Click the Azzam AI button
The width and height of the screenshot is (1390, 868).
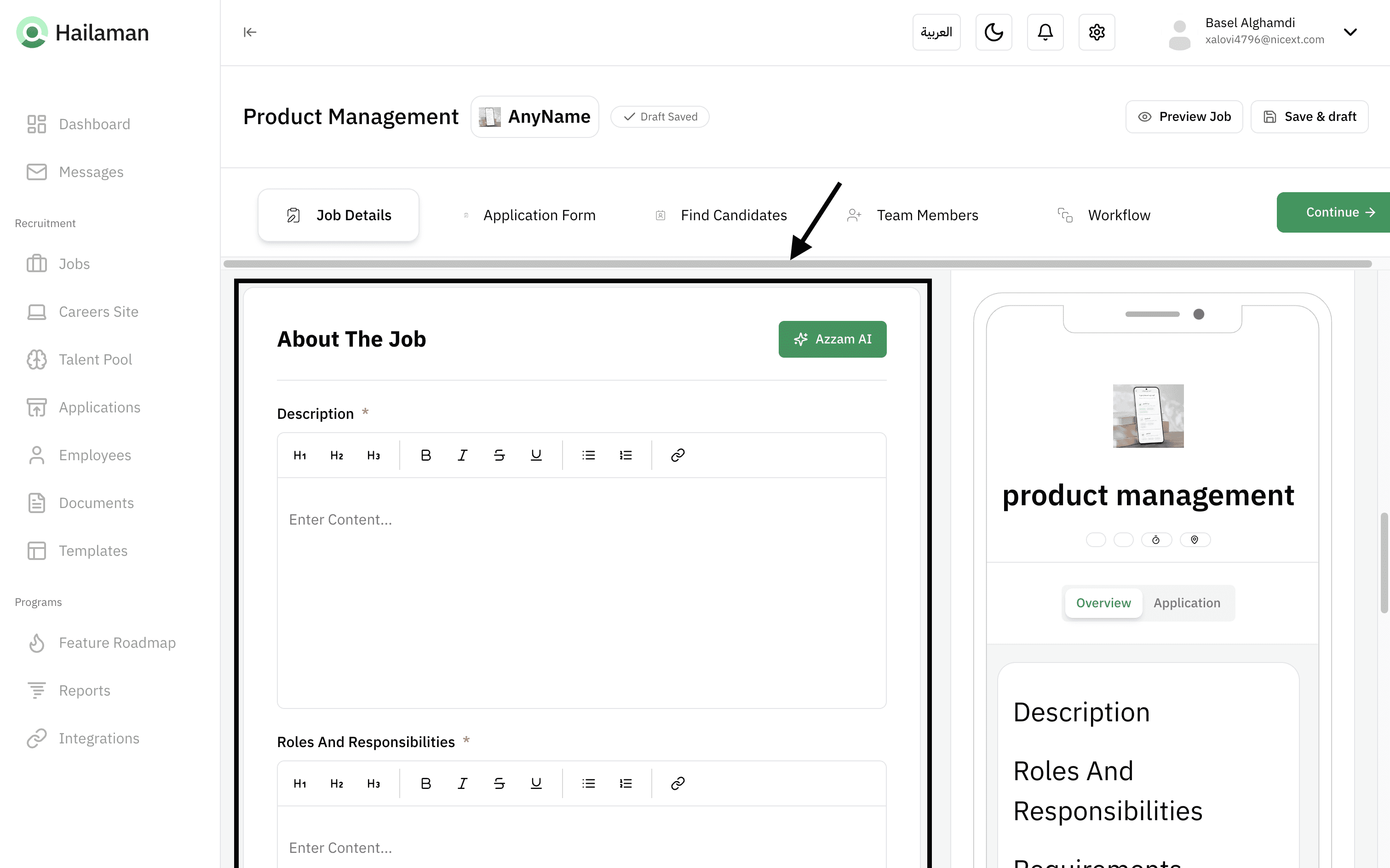(832, 339)
